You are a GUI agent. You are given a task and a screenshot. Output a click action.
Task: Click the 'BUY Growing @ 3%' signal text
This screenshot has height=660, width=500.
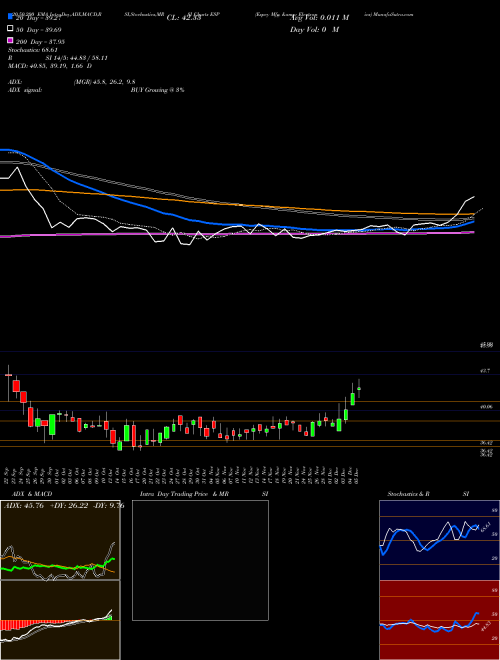(157, 90)
